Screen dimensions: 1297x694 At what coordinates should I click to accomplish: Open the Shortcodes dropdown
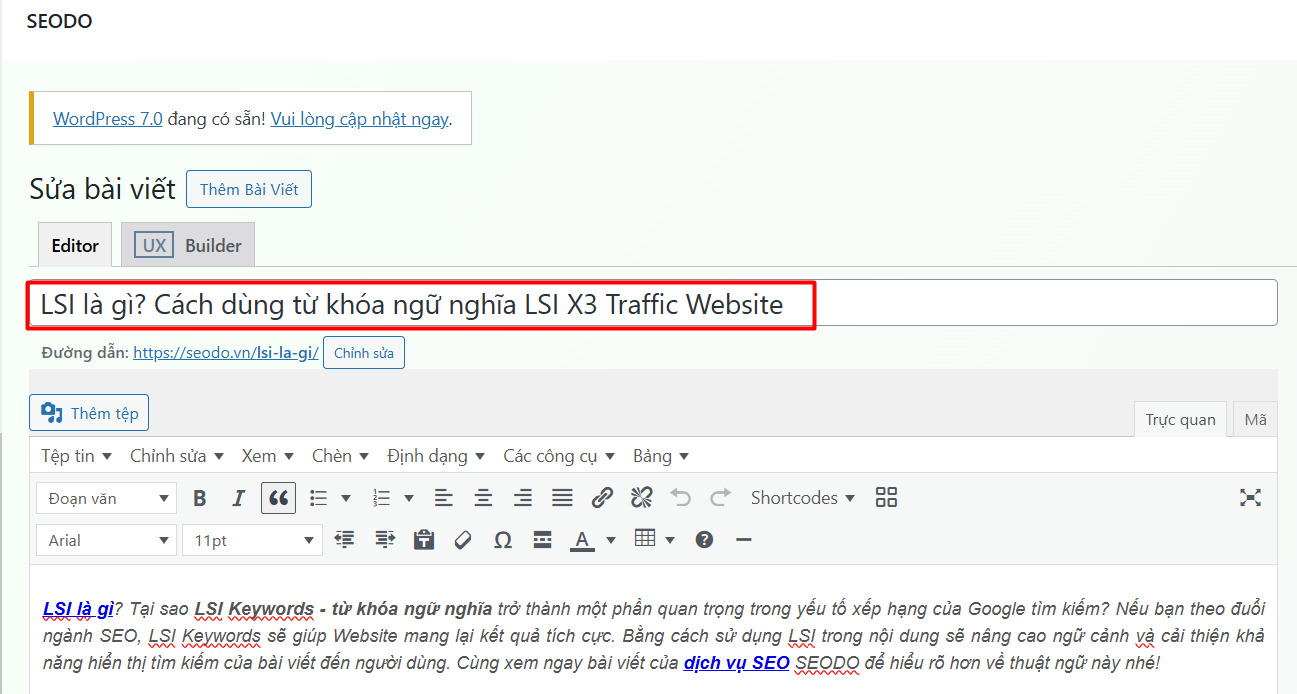pyautogui.click(x=803, y=498)
